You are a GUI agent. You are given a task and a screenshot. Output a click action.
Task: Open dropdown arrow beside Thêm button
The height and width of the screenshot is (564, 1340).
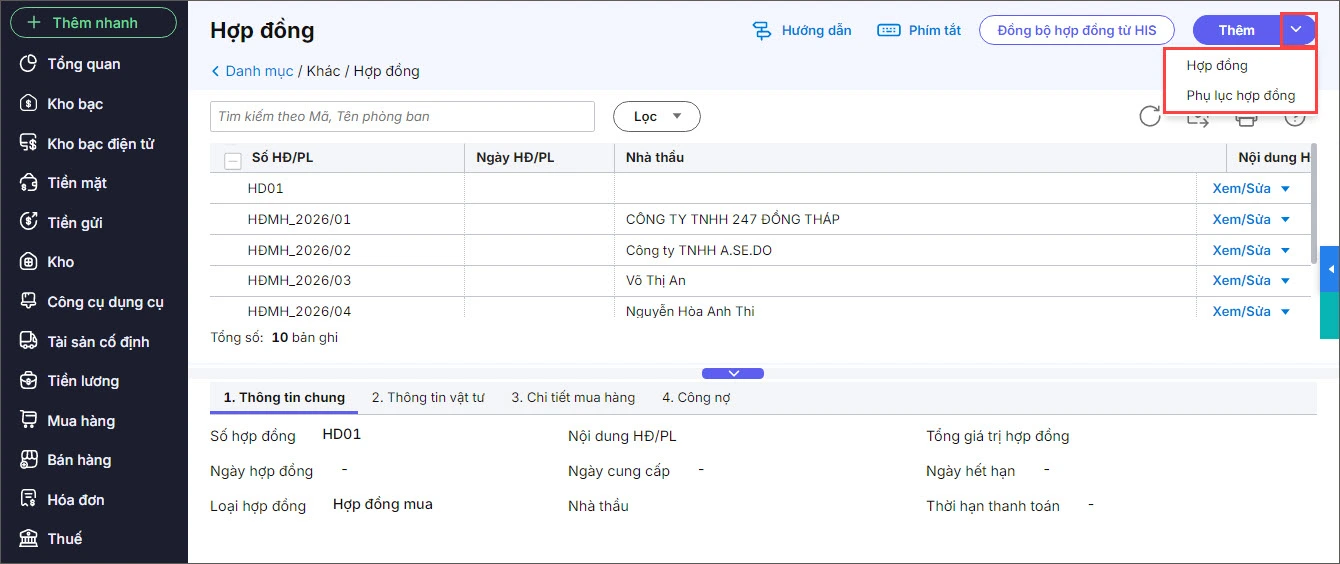click(1296, 30)
